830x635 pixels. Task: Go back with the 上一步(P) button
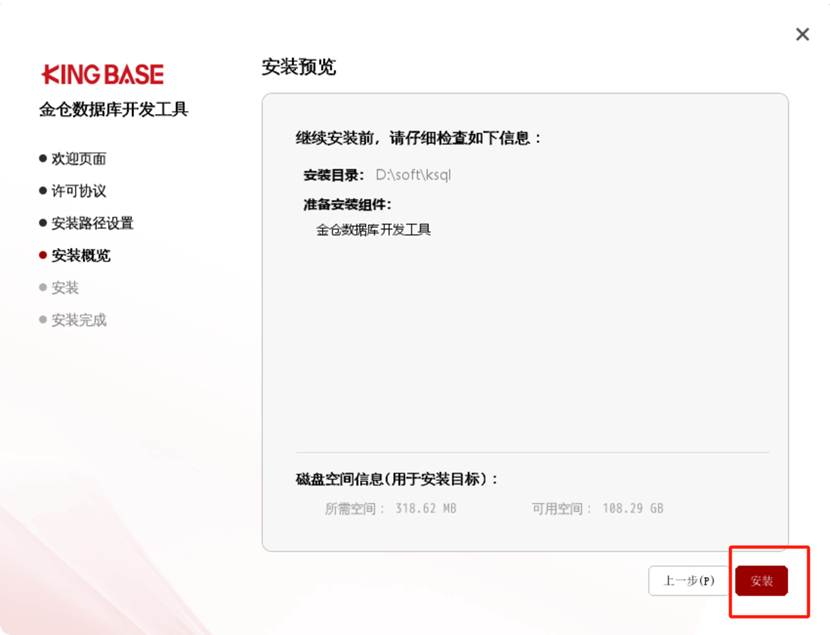pyautogui.click(x=689, y=581)
